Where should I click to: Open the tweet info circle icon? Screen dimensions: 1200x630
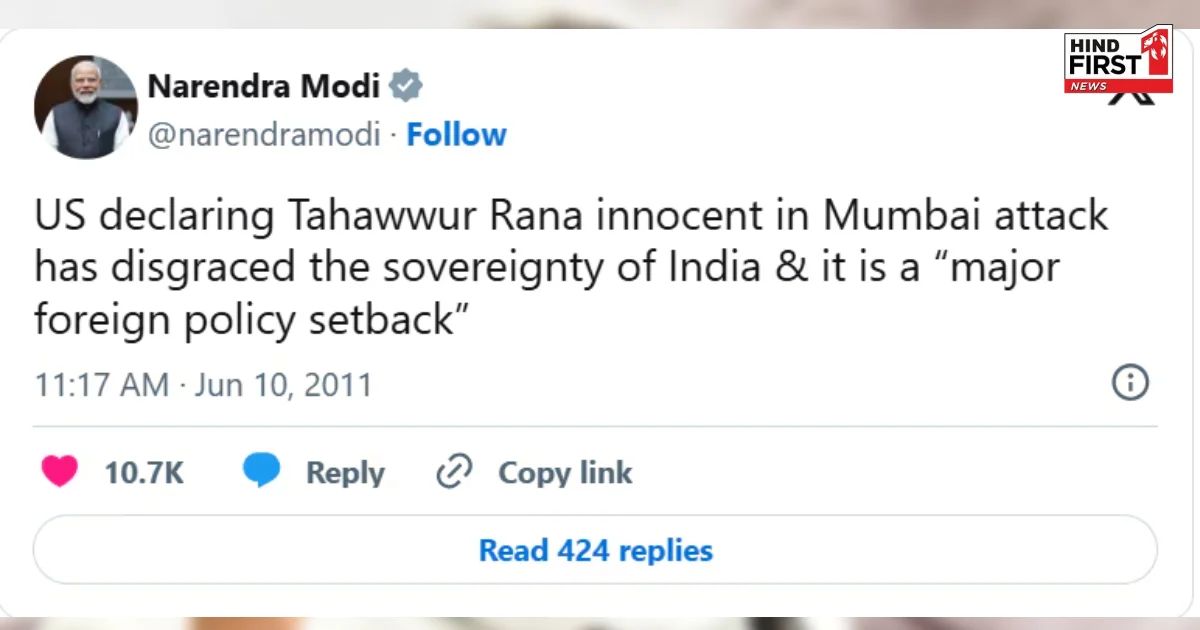point(1131,383)
